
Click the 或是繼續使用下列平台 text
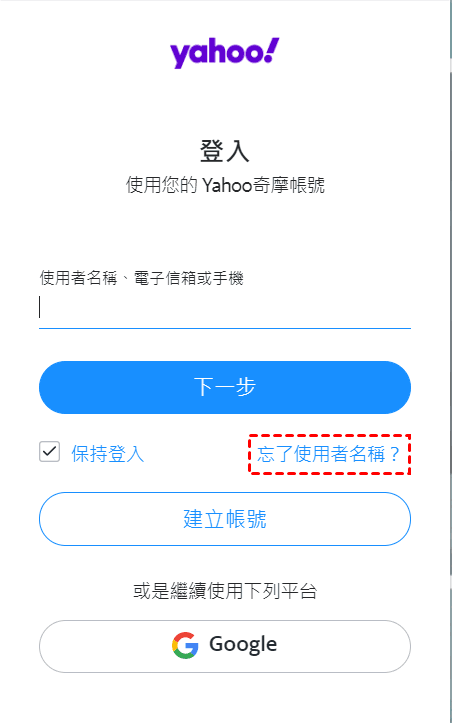[225, 591]
